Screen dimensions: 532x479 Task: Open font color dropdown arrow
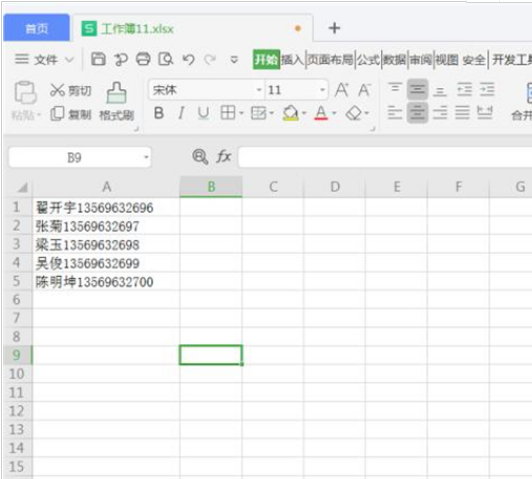coord(334,113)
